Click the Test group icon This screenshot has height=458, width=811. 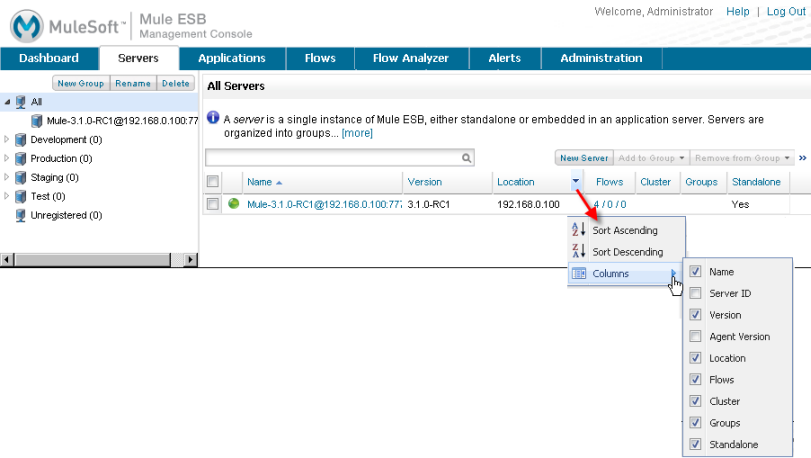coord(21,196)
